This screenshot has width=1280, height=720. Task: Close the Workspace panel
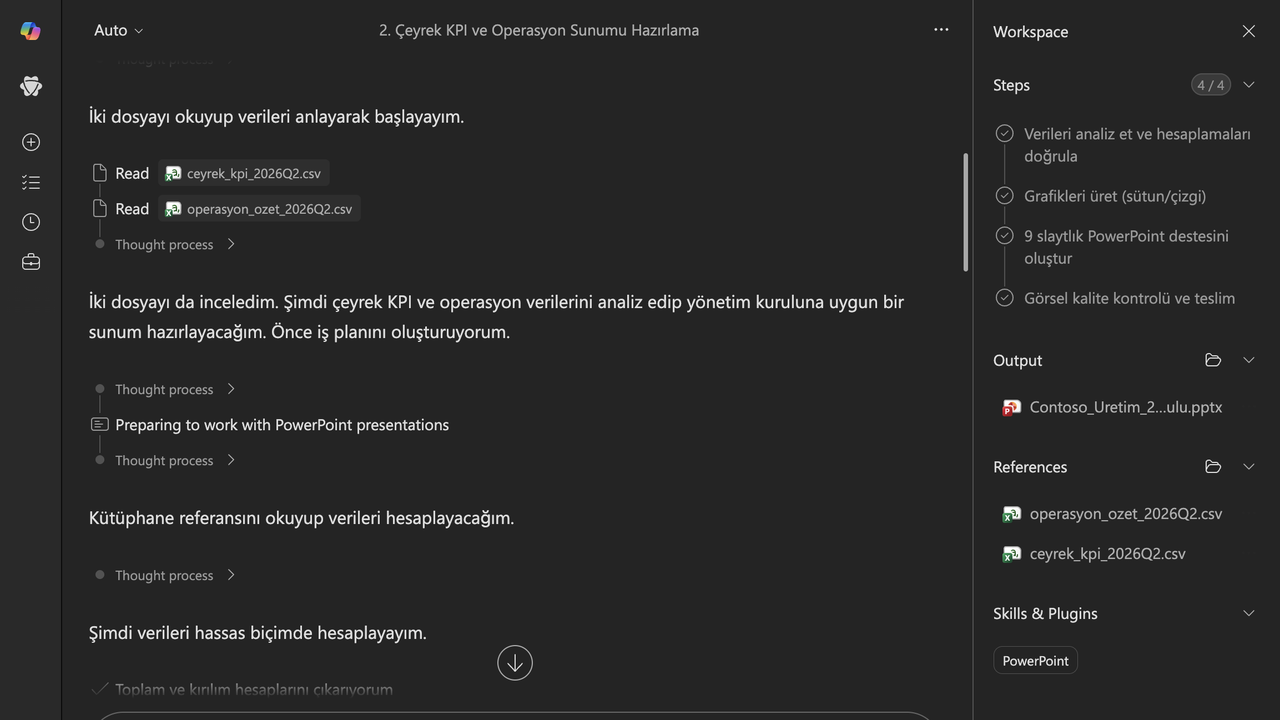[1249, 31]
